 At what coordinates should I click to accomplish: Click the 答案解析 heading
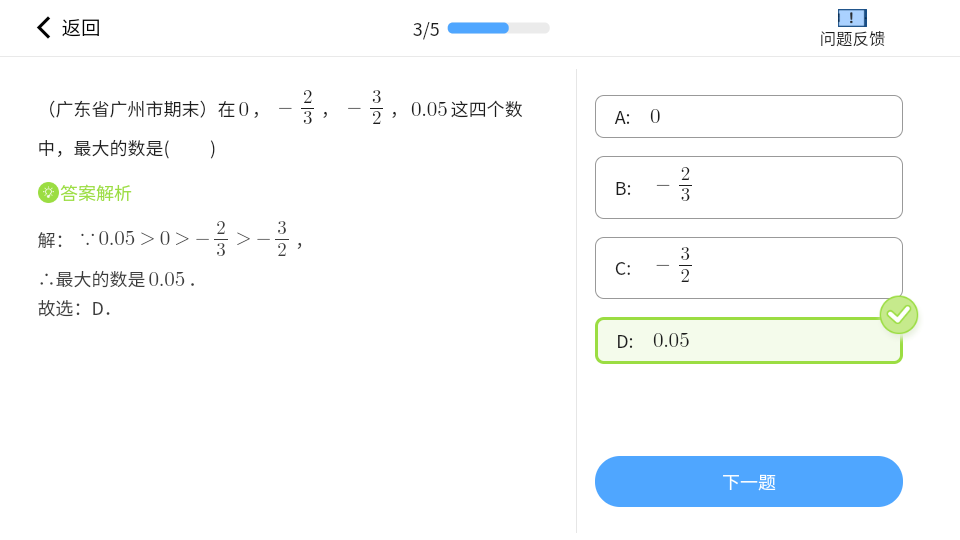[96, 193]
